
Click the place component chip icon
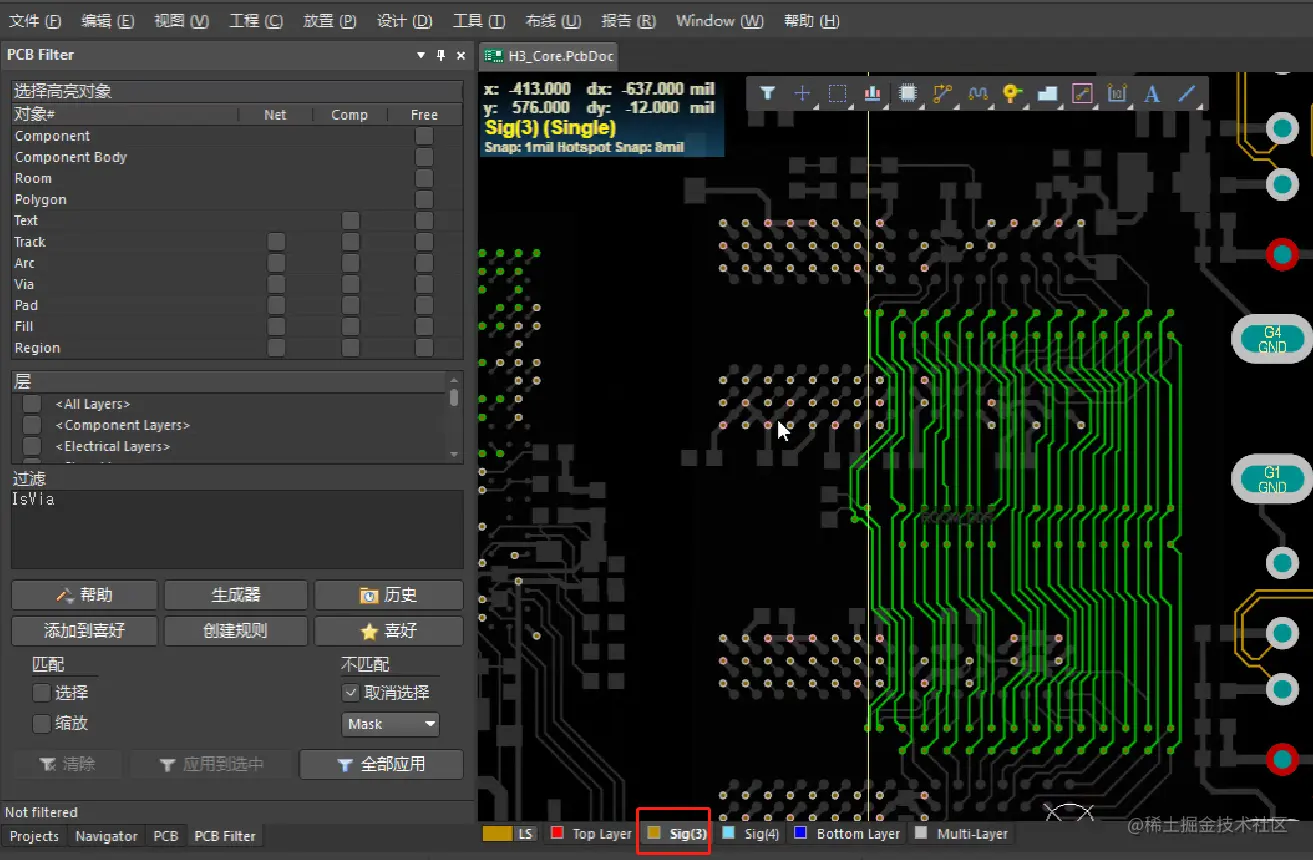click(x=907, y=93)
